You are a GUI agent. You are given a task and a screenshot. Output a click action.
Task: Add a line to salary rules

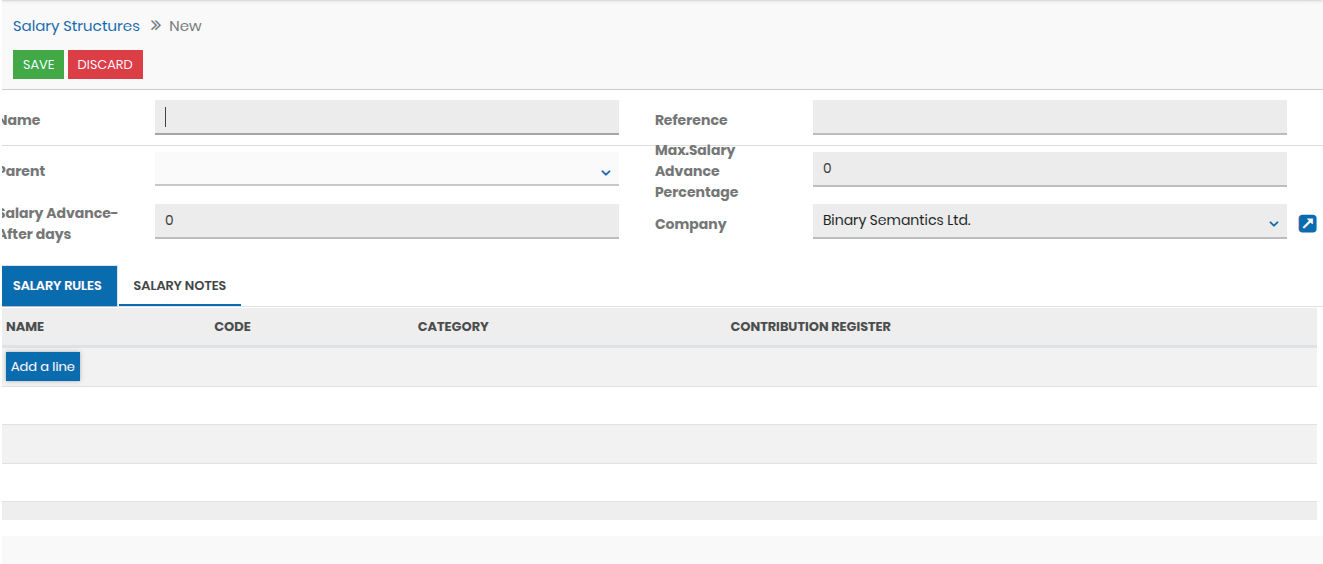click(43, 367)
